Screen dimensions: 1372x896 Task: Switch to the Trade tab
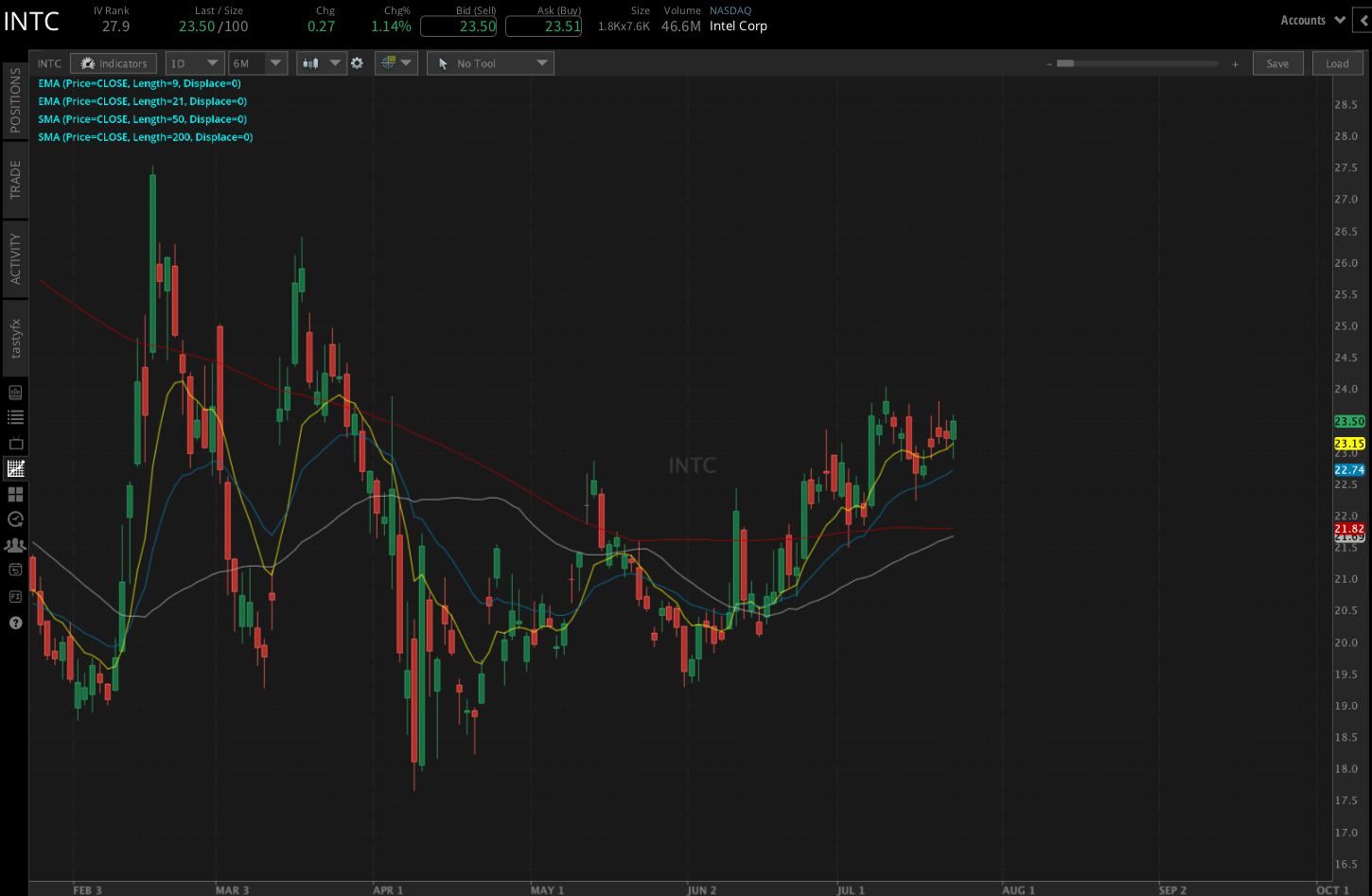(15, 179)
